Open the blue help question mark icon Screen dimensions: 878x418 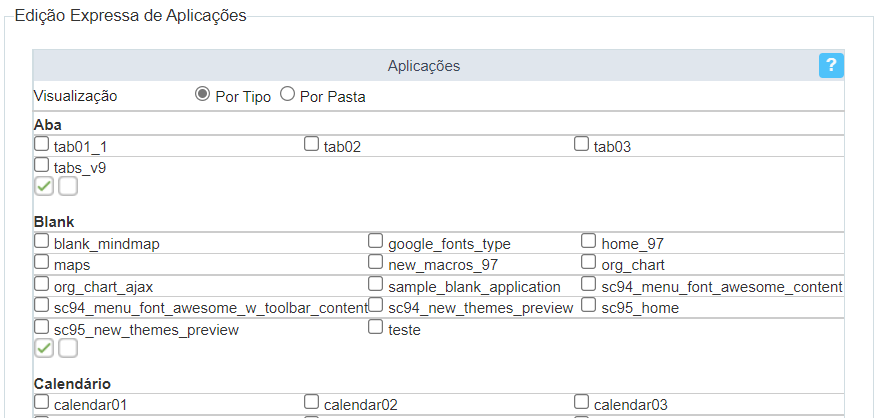click(x=831, y=65)
